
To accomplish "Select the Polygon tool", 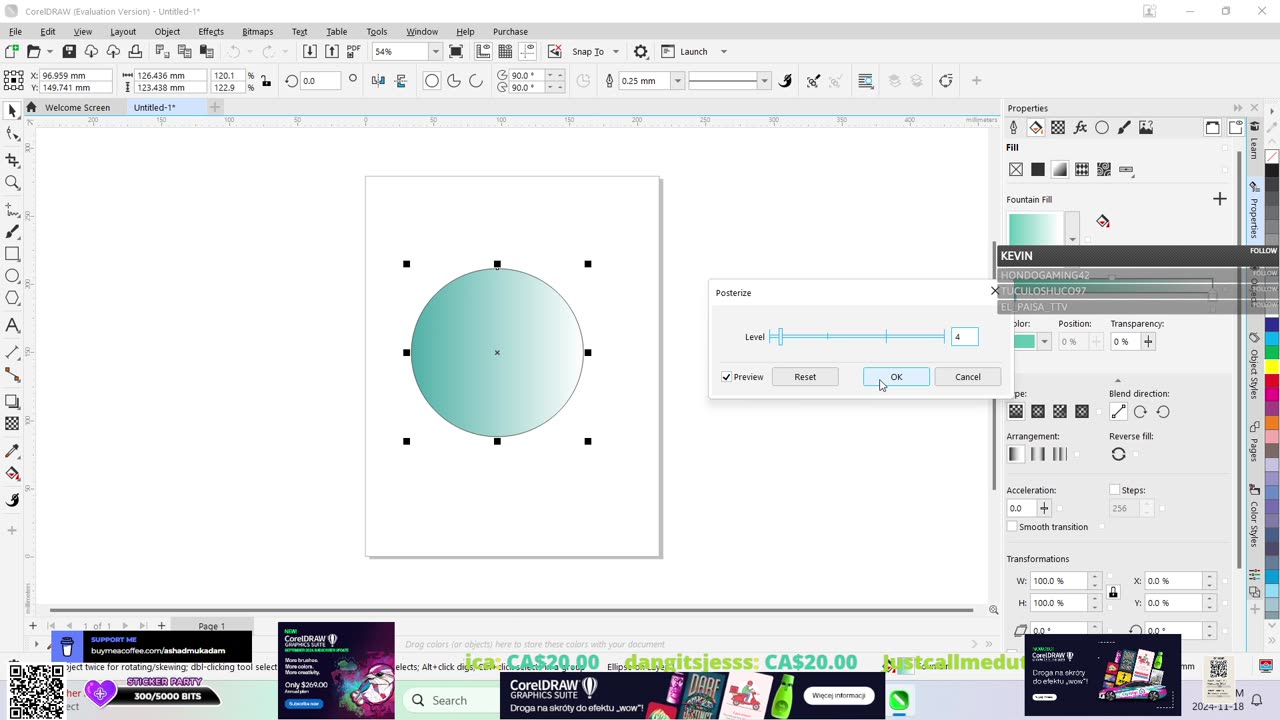I will 12,298.
